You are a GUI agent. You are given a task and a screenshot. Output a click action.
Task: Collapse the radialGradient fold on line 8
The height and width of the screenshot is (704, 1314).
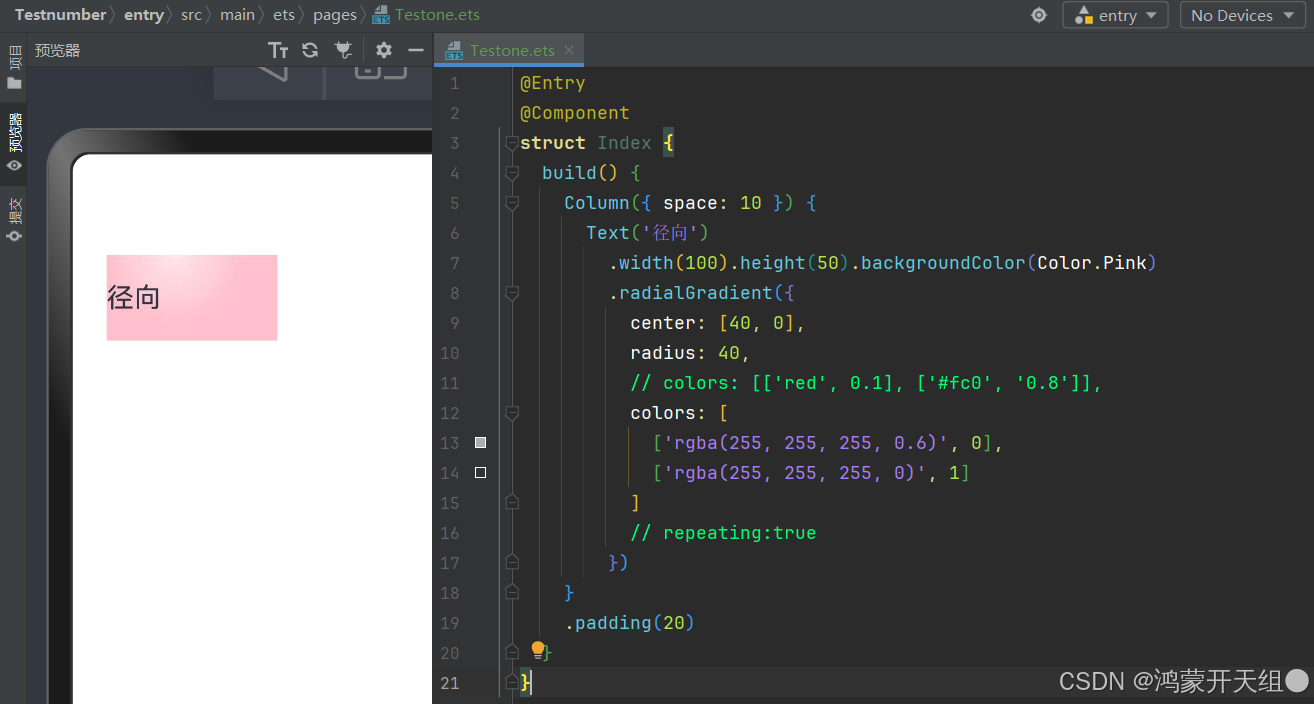512,293
